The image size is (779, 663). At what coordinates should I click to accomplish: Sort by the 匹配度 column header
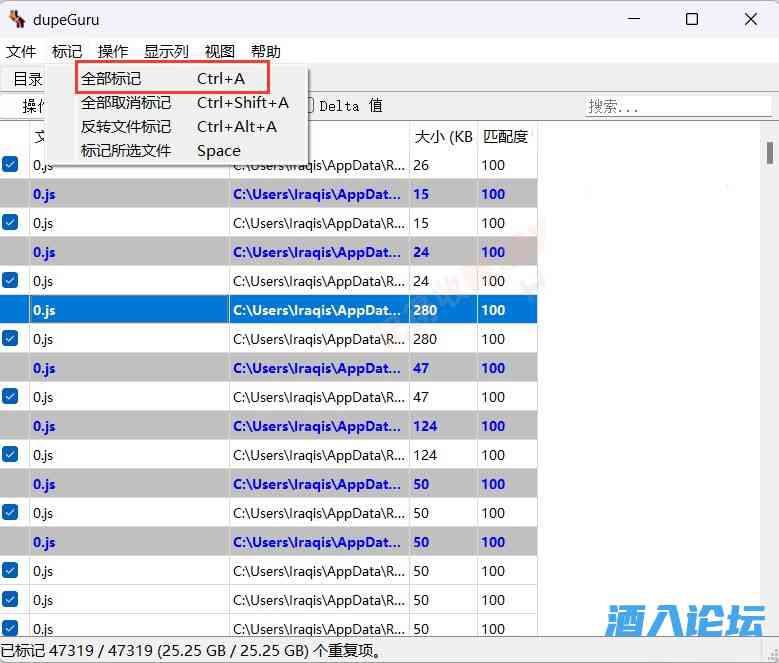coord(506,137)
